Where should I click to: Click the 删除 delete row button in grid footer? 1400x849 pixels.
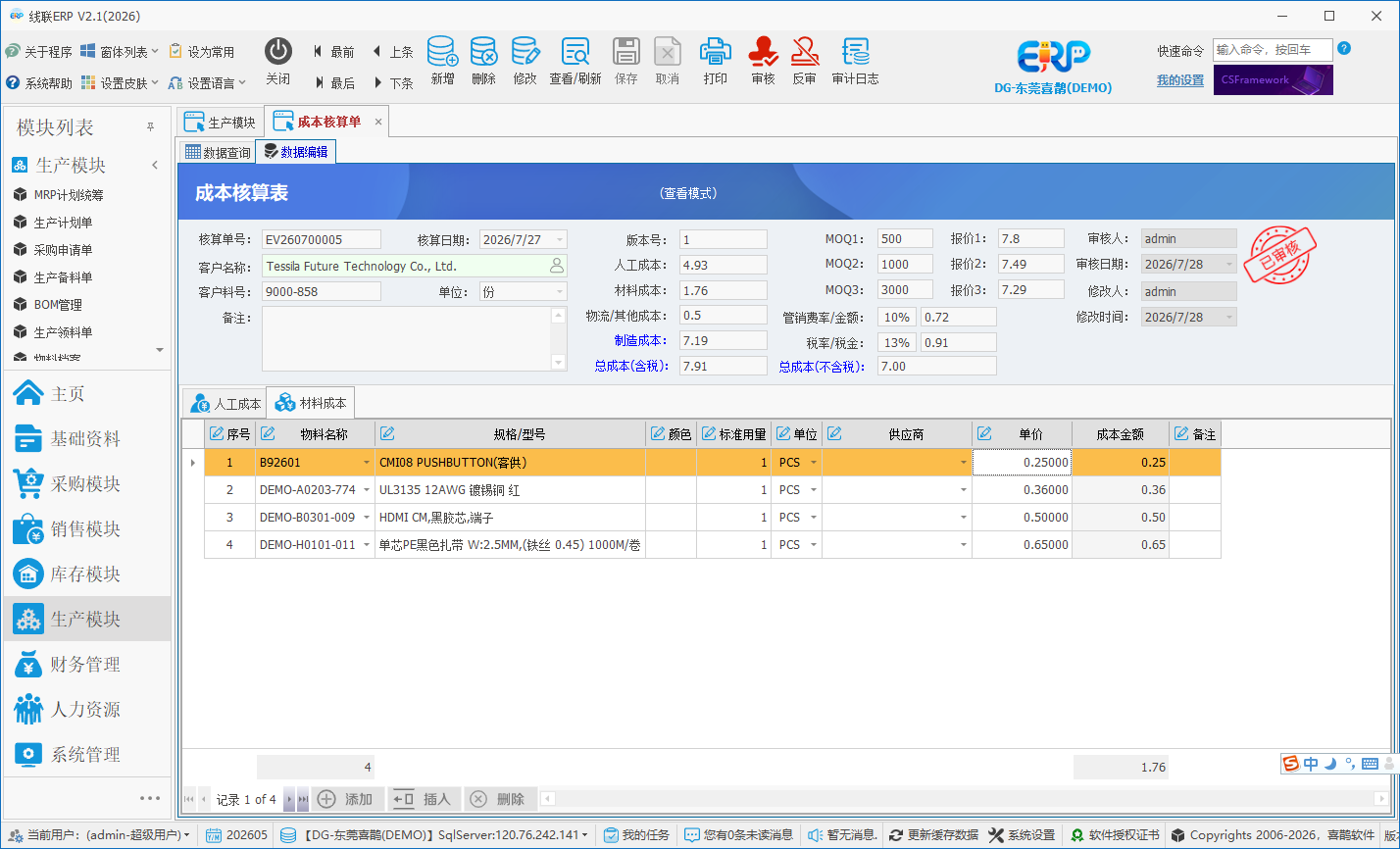click(500, 800)
